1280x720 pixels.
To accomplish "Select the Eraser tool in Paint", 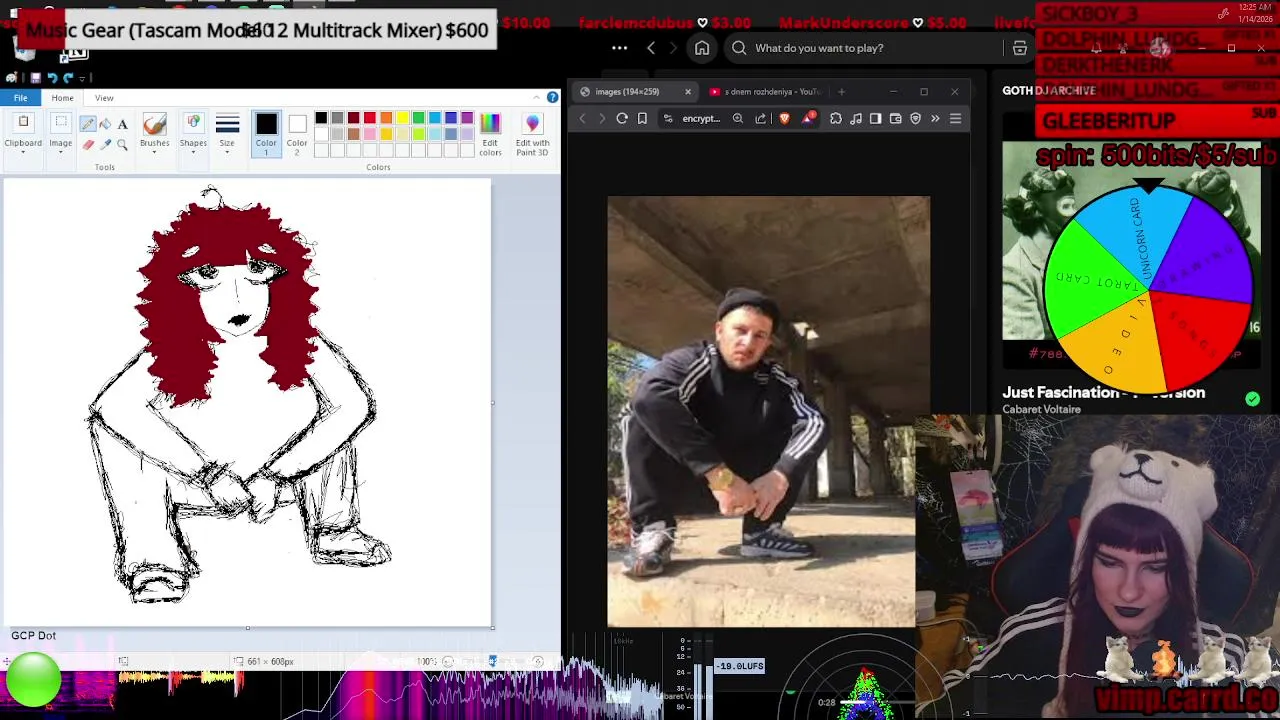I will (x=88, y=145).
